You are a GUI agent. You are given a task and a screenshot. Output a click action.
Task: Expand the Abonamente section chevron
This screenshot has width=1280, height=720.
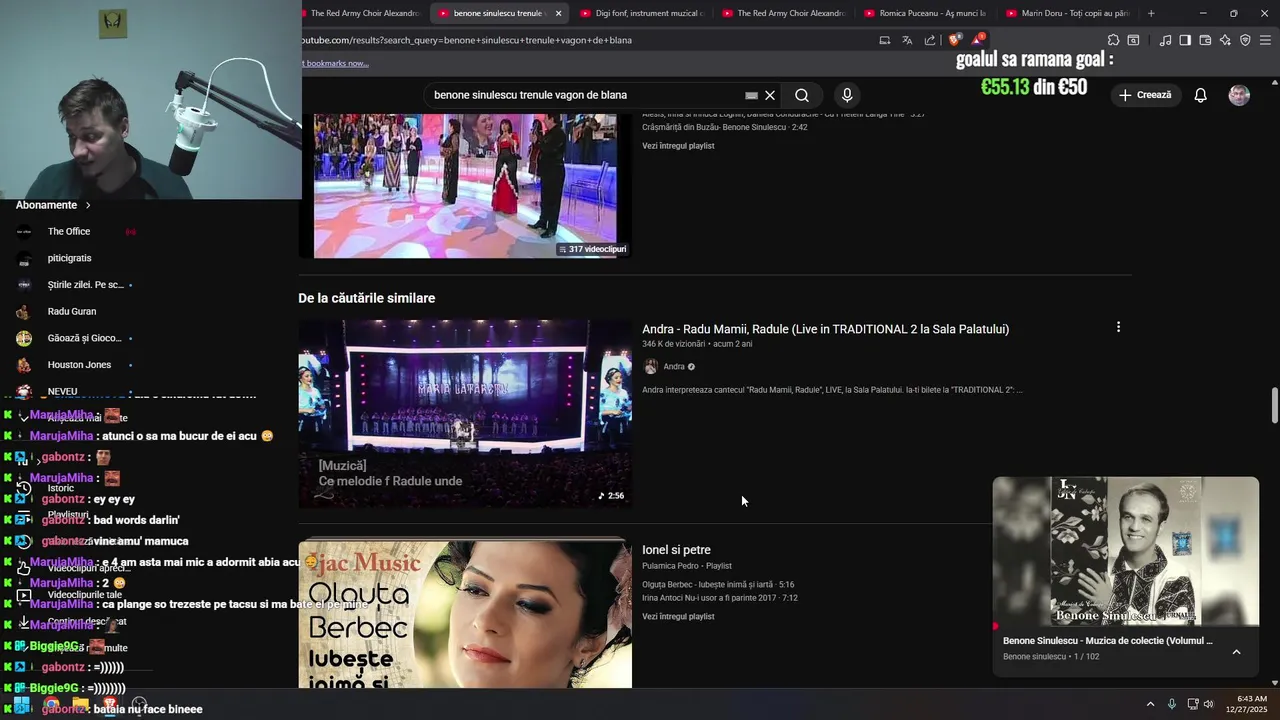pos(88,205)
